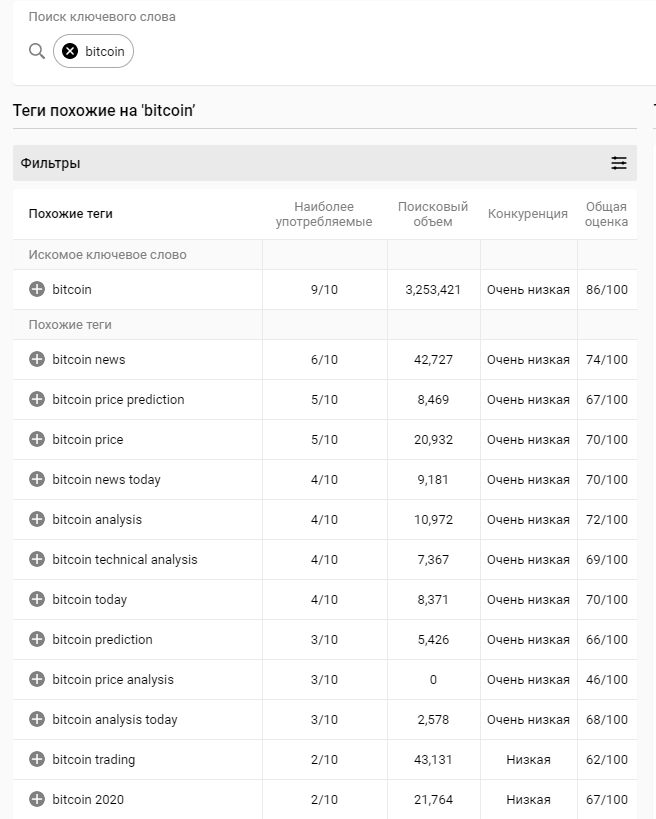Add the 'bitcoin technical analysis' tag

click(37, 559)
